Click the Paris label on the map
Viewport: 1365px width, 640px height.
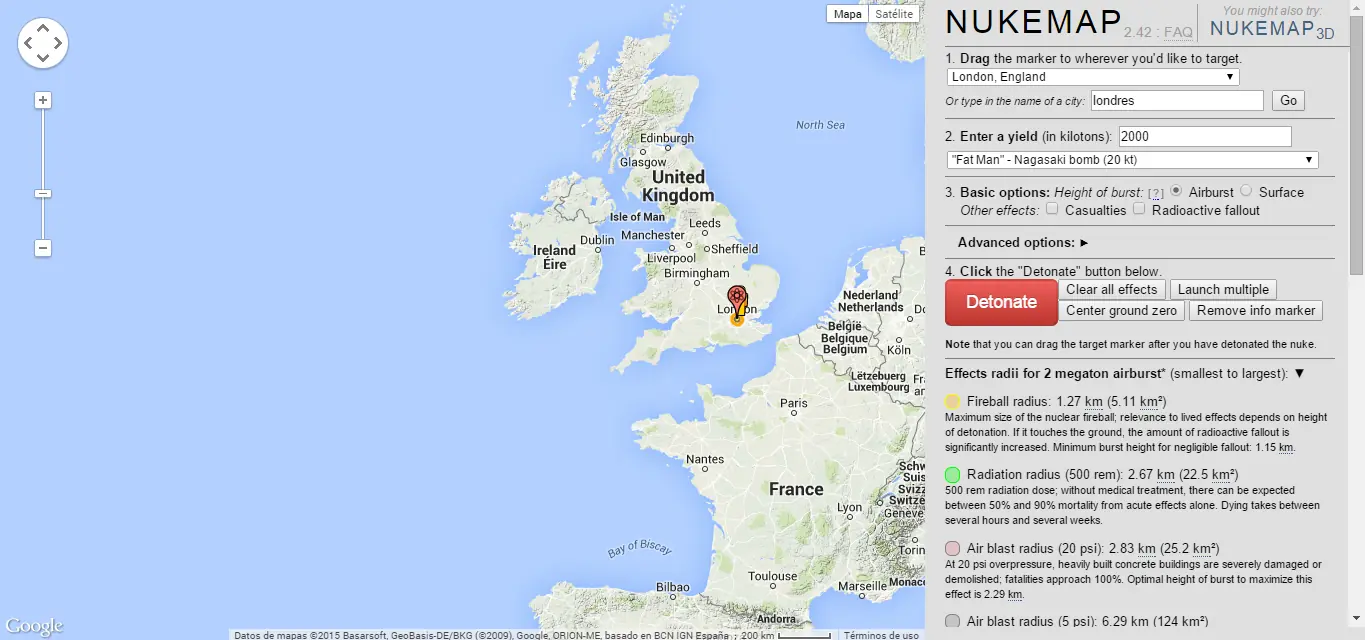tap(794, 404)
